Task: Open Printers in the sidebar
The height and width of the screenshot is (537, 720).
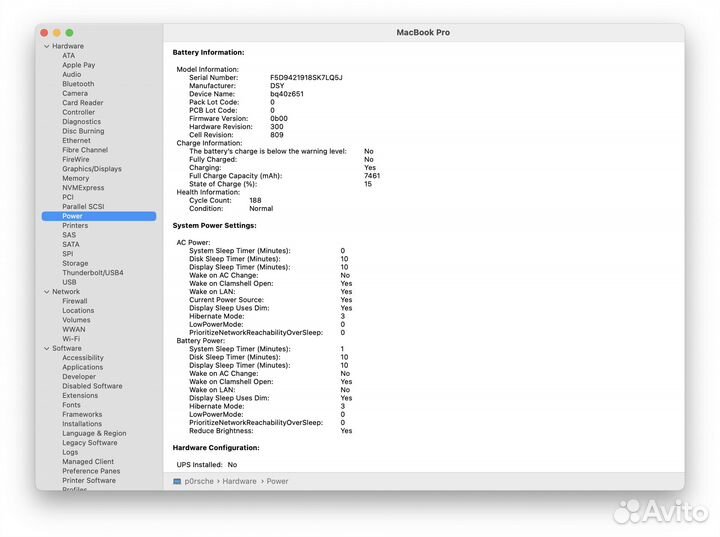Action: (75, 226)
